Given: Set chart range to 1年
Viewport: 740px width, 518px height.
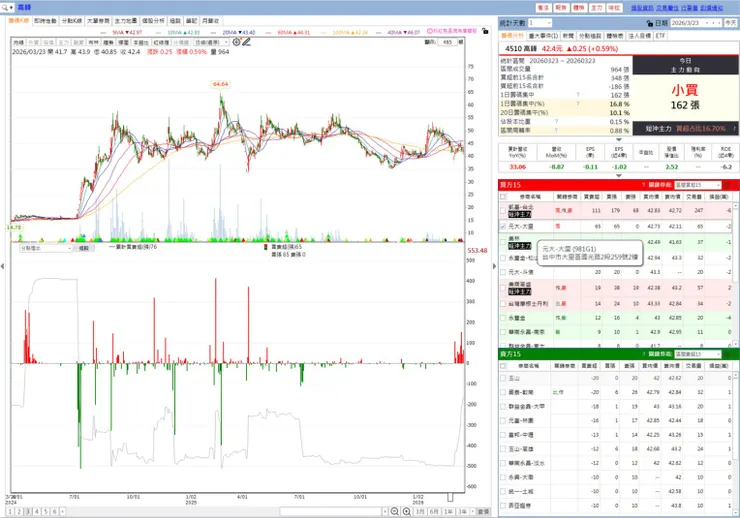Looking at the screenshot, I should coord(448,511).
